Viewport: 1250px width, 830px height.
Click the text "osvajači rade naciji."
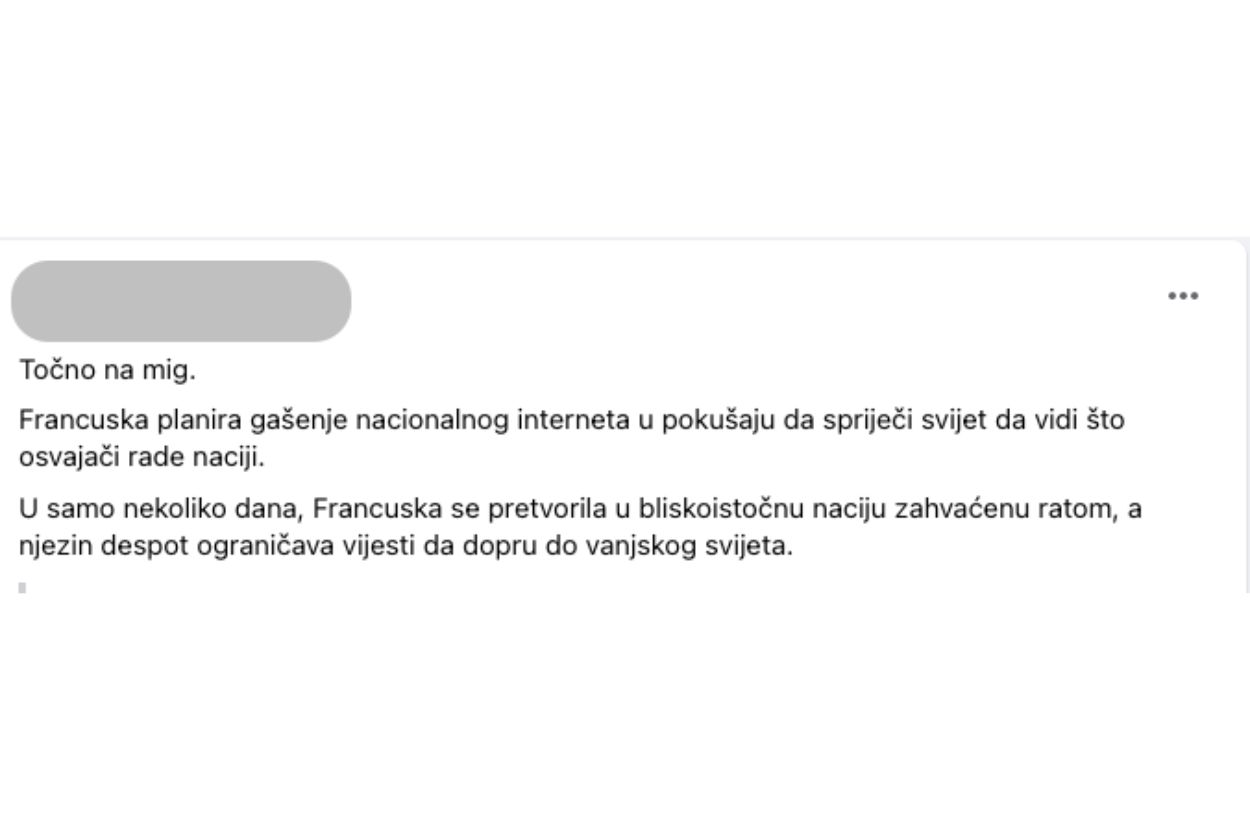pos(142,457)
